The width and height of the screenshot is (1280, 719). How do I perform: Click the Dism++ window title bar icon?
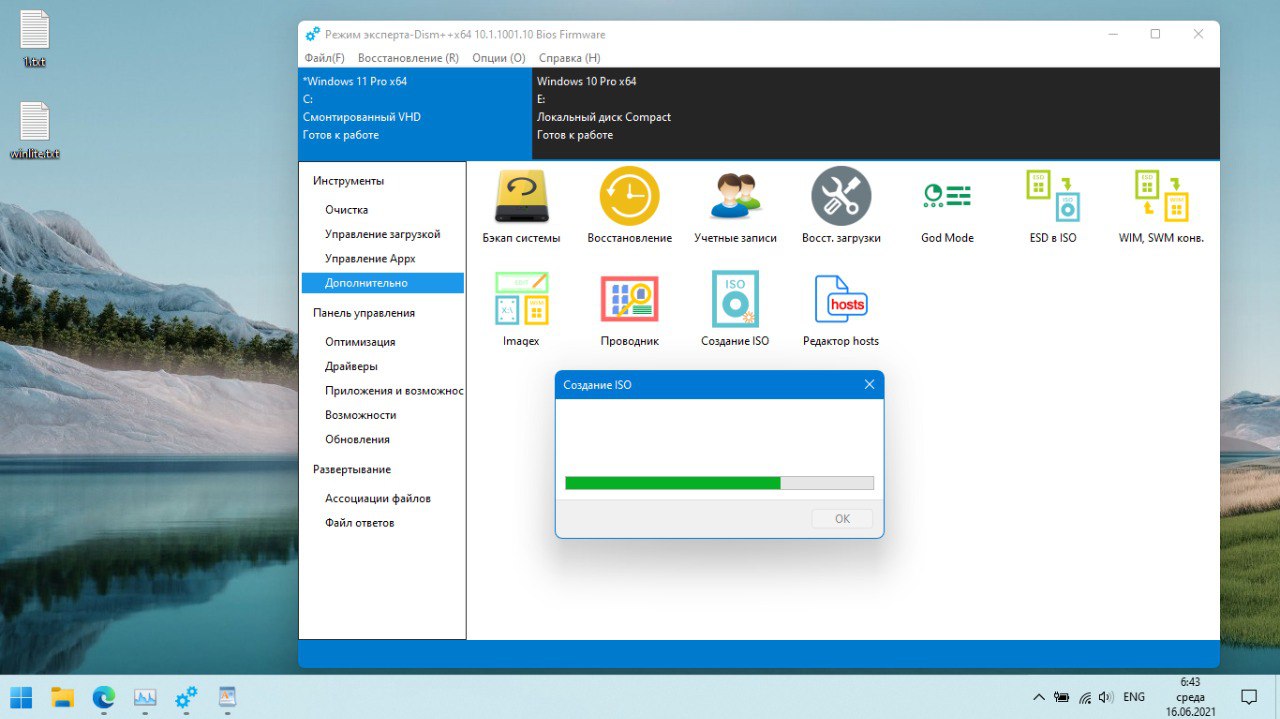313,34
